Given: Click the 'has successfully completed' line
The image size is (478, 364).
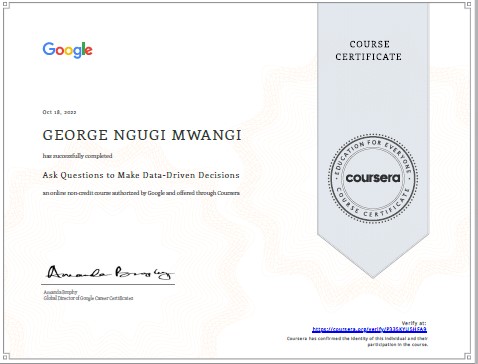Looking at the screenshot, I should pos(77,156).
